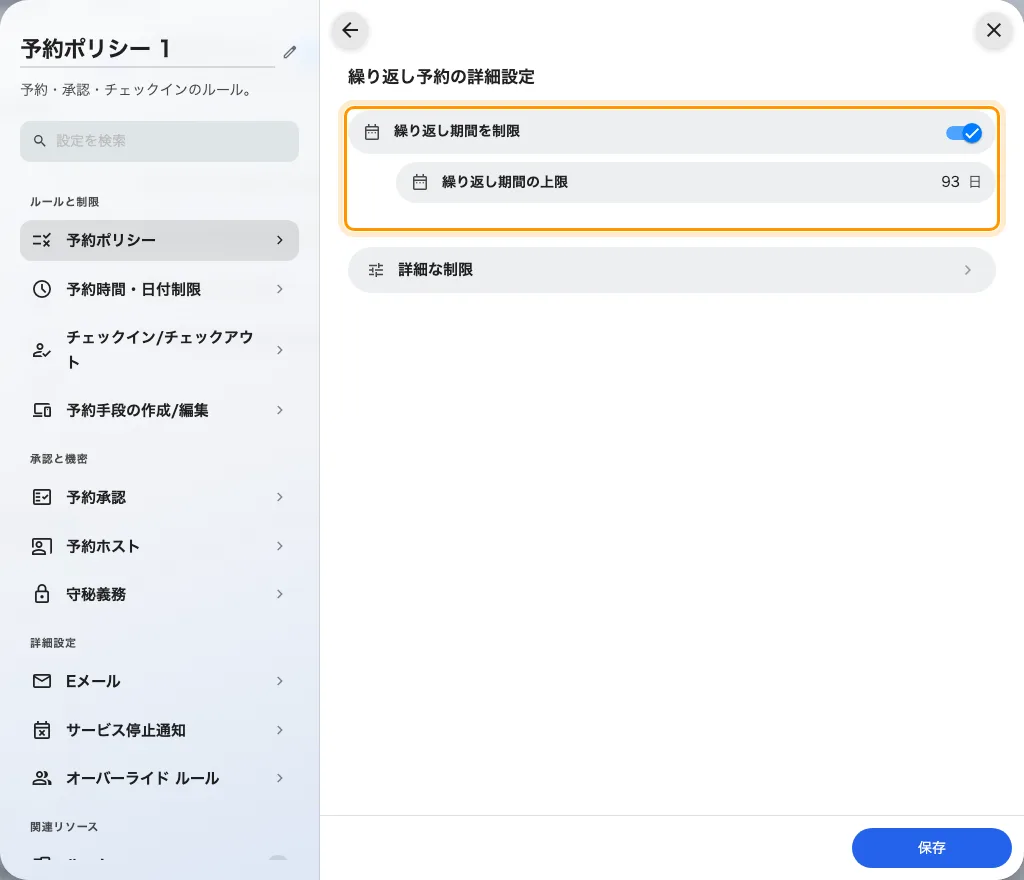
Task: Click the 予約ポリシー checklist icon
Action: 42,240
